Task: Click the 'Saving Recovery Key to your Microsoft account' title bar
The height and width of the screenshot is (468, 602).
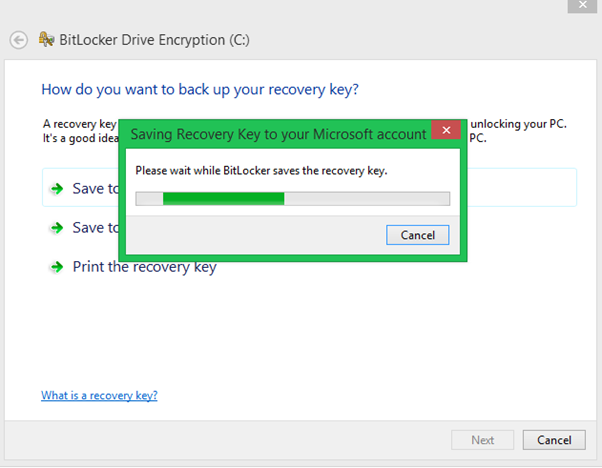Action: tap(278, 134)
